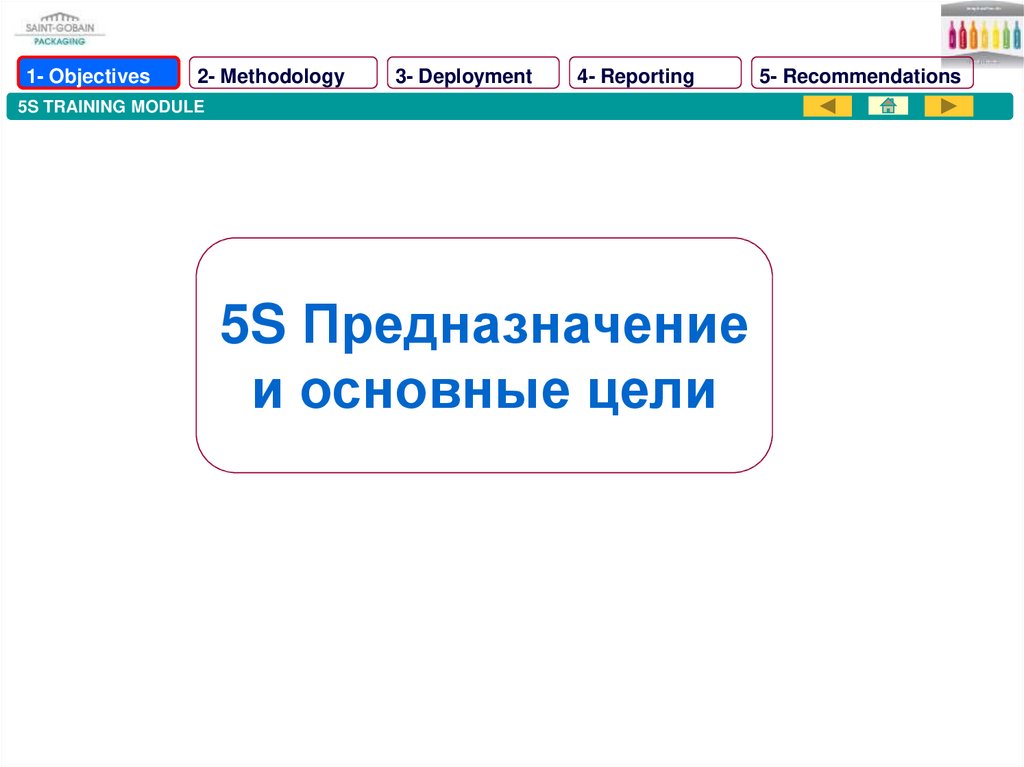Go to the 3- Deployment tab
This screenshot has height=767, width=1024.
[473, 76]
